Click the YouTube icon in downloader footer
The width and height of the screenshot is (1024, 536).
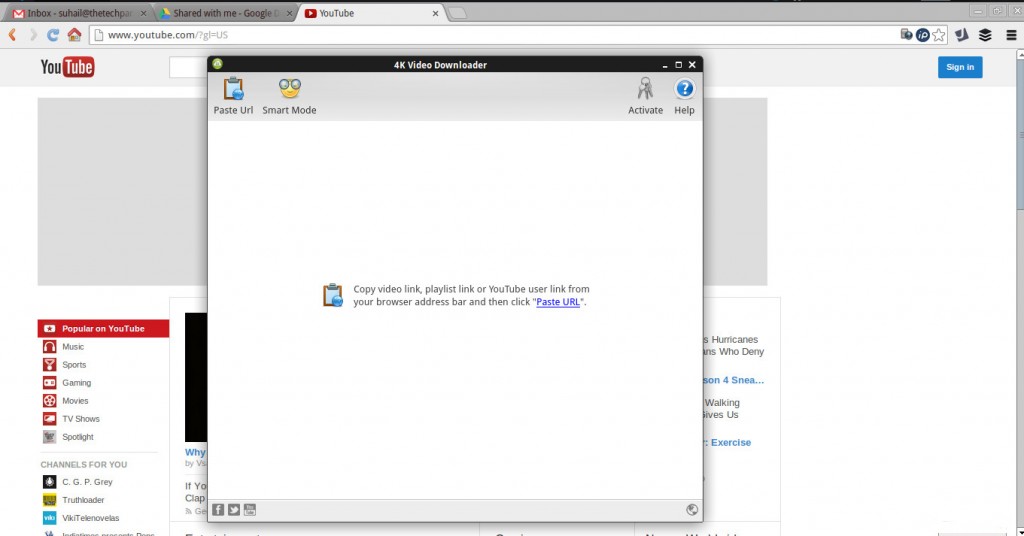(x=249, y=510)
